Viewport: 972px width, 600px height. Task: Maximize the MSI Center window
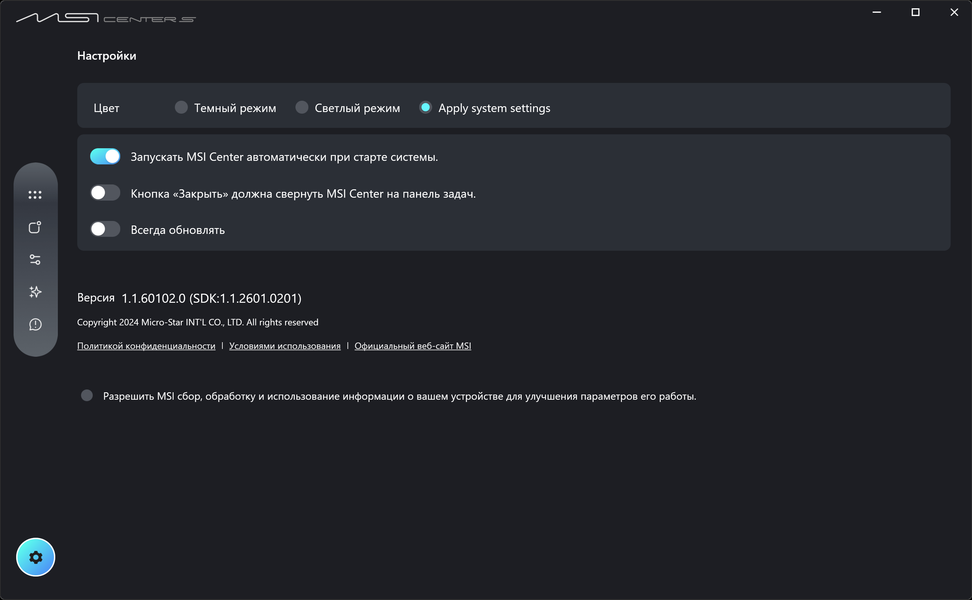click(915, 13)
